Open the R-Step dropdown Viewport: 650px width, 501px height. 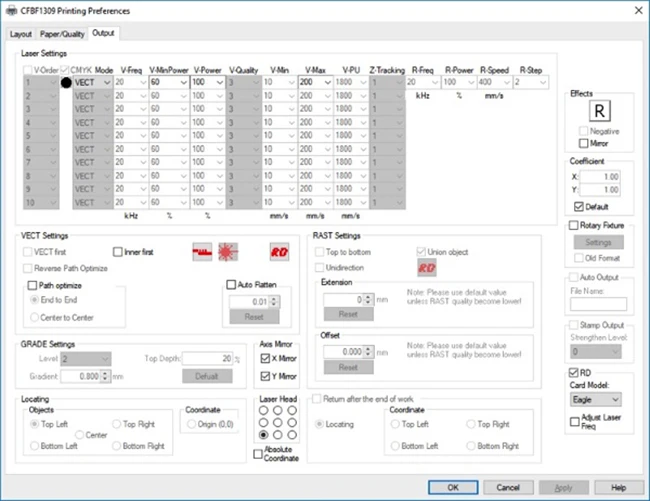[x=531, y=82]
